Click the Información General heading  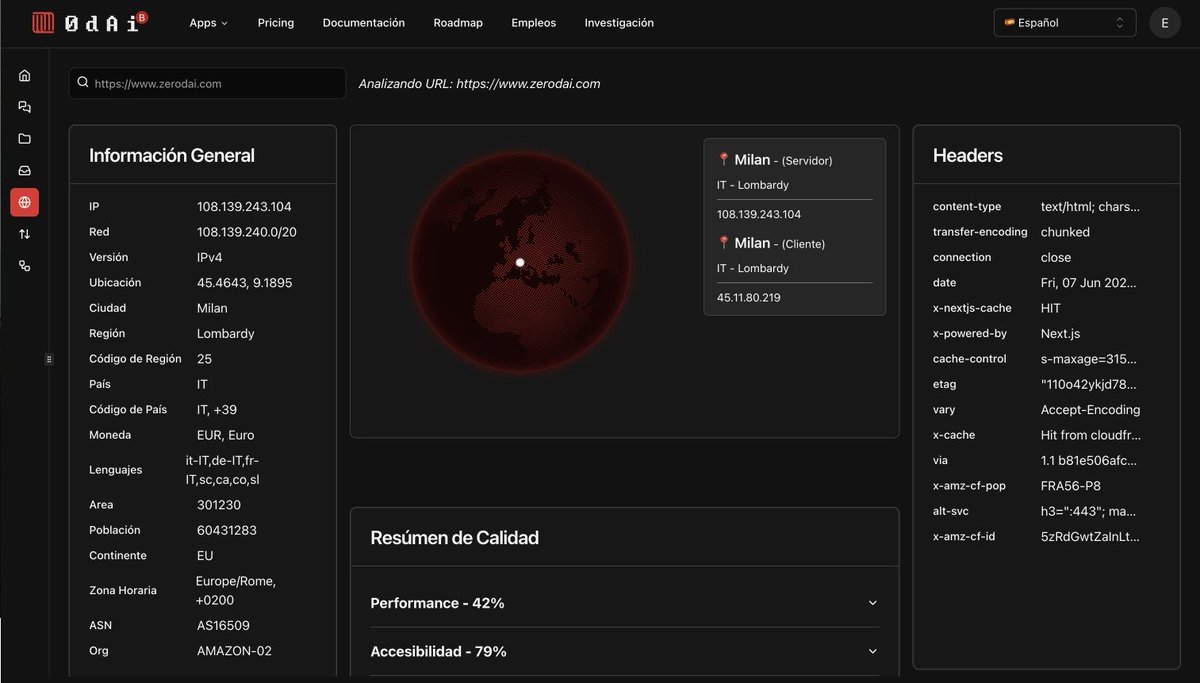coord(171,155)
